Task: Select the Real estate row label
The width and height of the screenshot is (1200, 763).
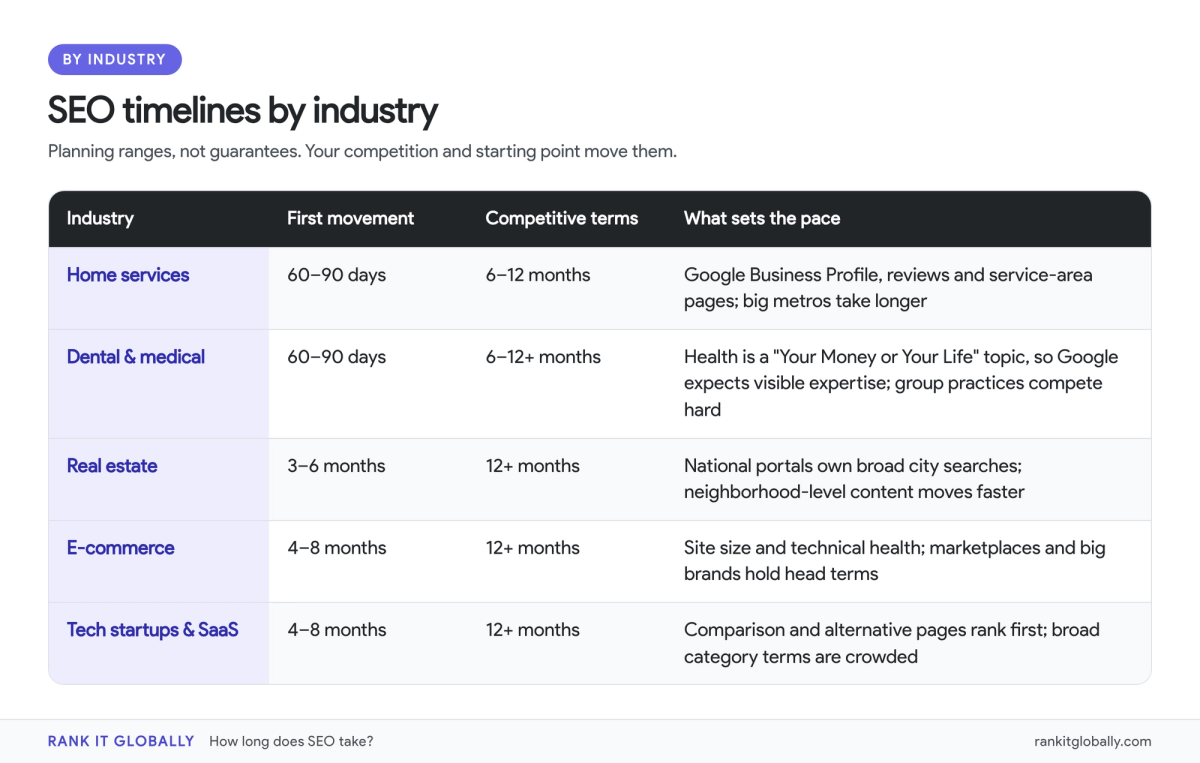Action: click(x=112, y=466)
